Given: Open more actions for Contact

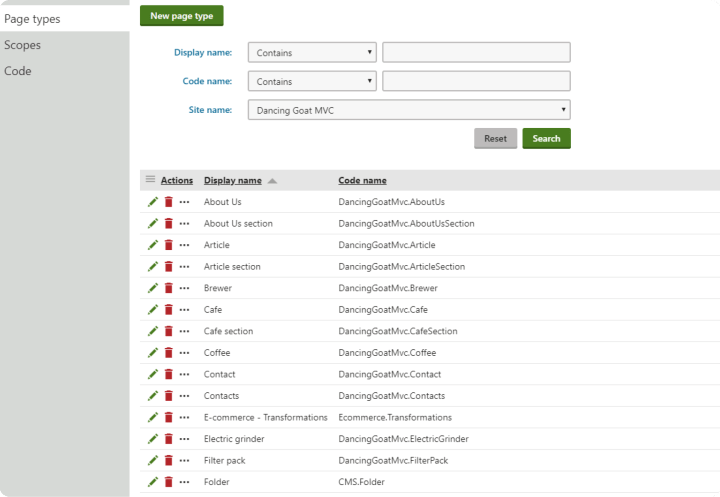Looking at the screenshot, I should click(x=184, y=374).
